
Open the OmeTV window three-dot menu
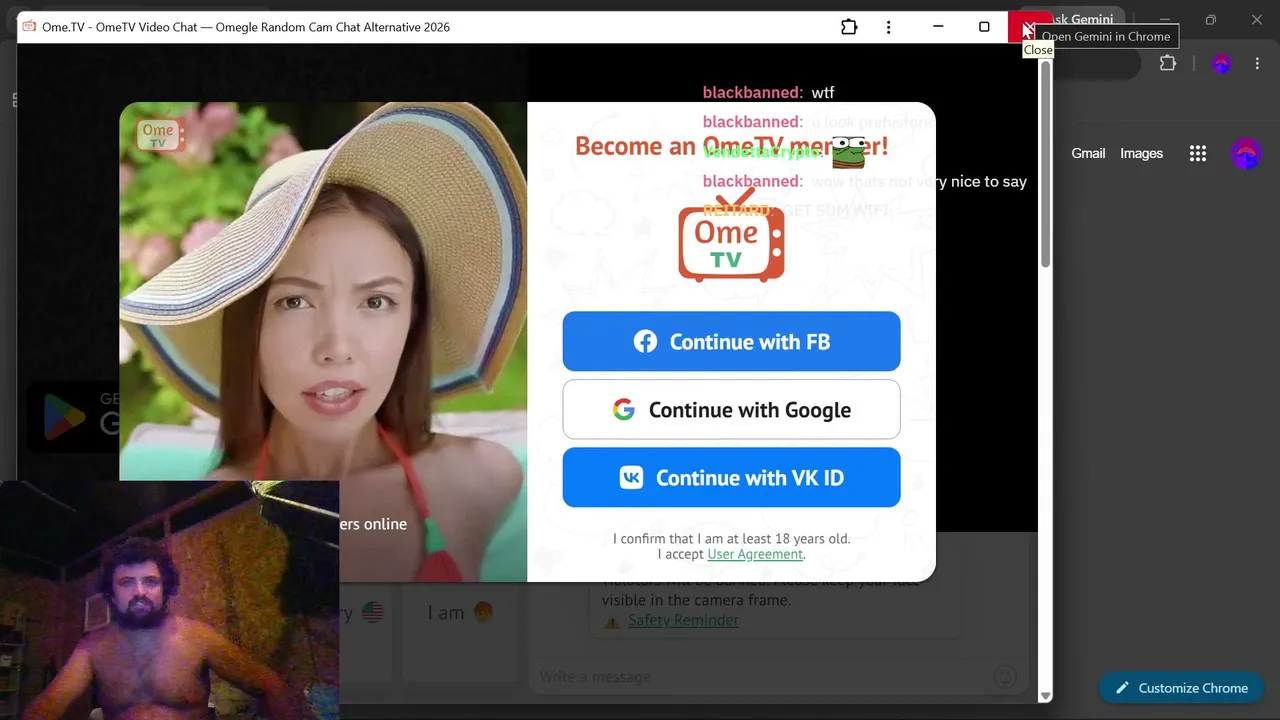(x=888, y=27)
